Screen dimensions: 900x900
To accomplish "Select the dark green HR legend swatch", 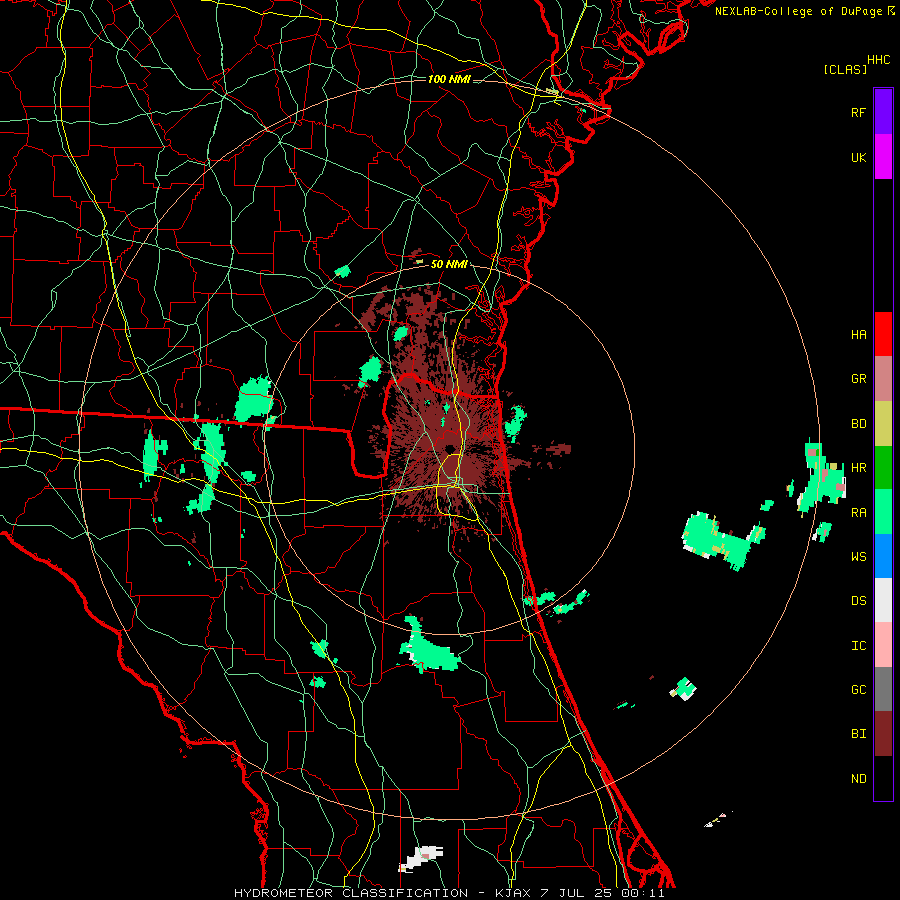I will pos(883,467).
